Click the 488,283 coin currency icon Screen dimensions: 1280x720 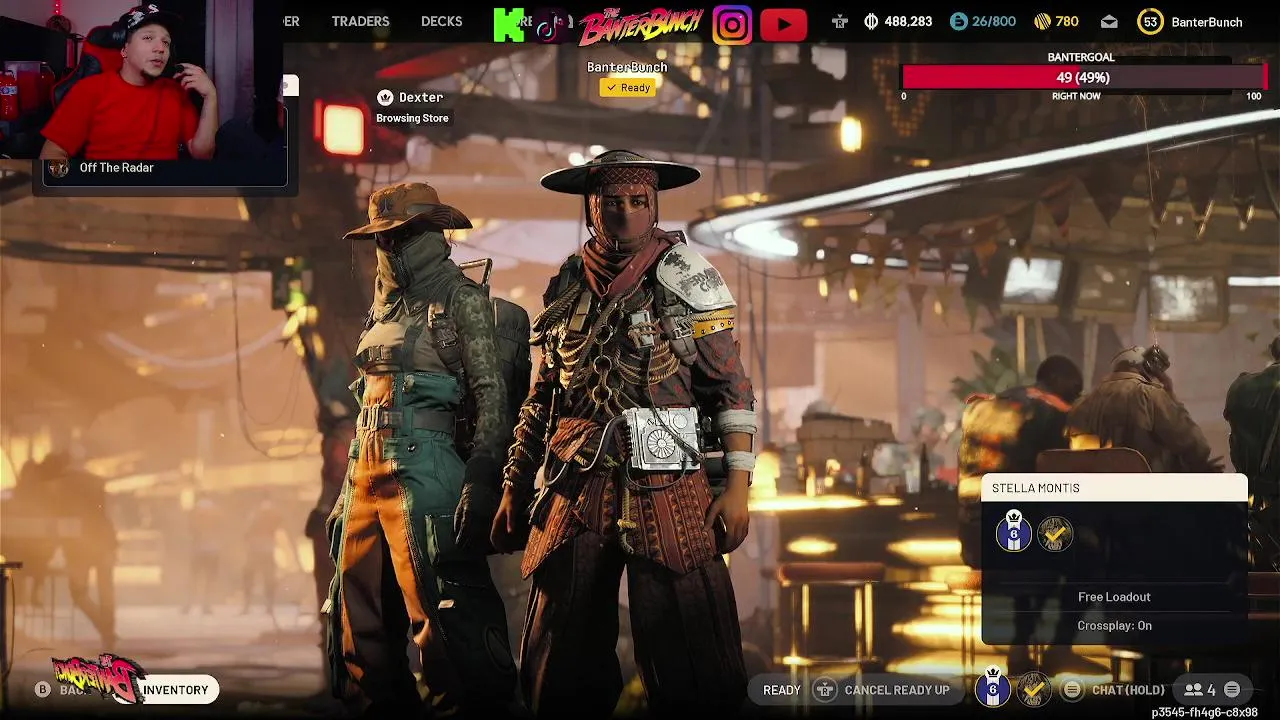[870, 21]
